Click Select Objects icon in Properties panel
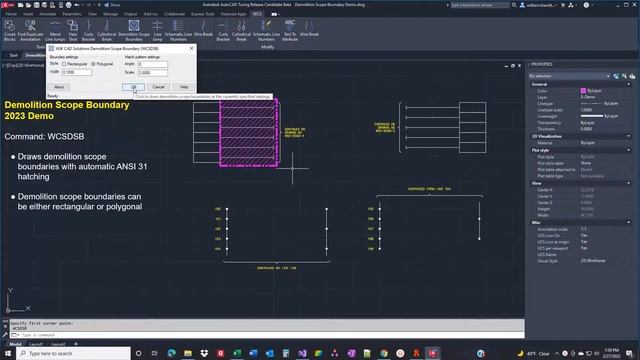Image resolution: width=640 pixels, height=360 pixels. click(624, 76)
